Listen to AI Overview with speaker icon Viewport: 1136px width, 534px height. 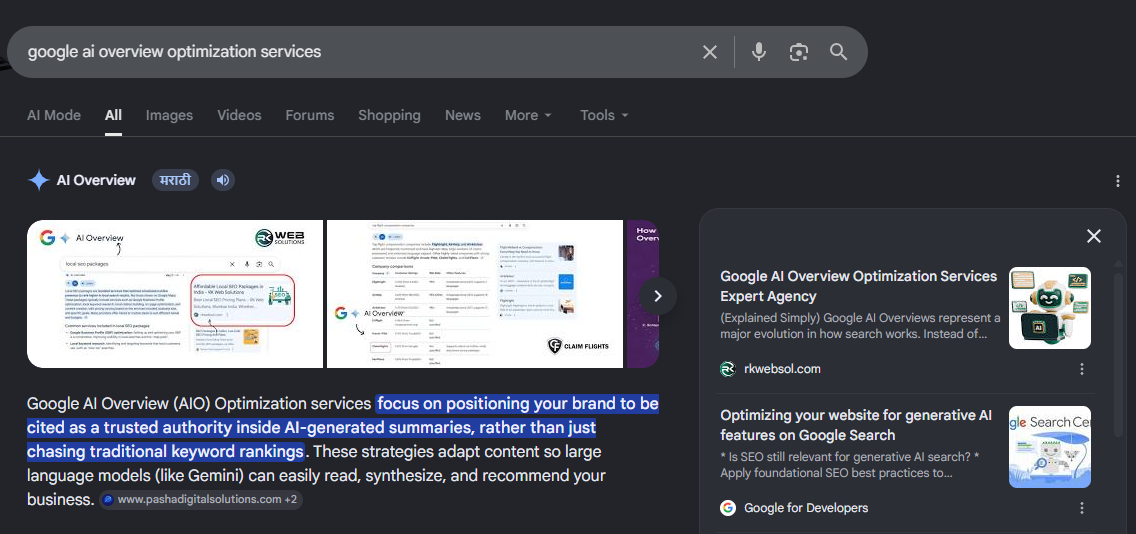point(223,180)
